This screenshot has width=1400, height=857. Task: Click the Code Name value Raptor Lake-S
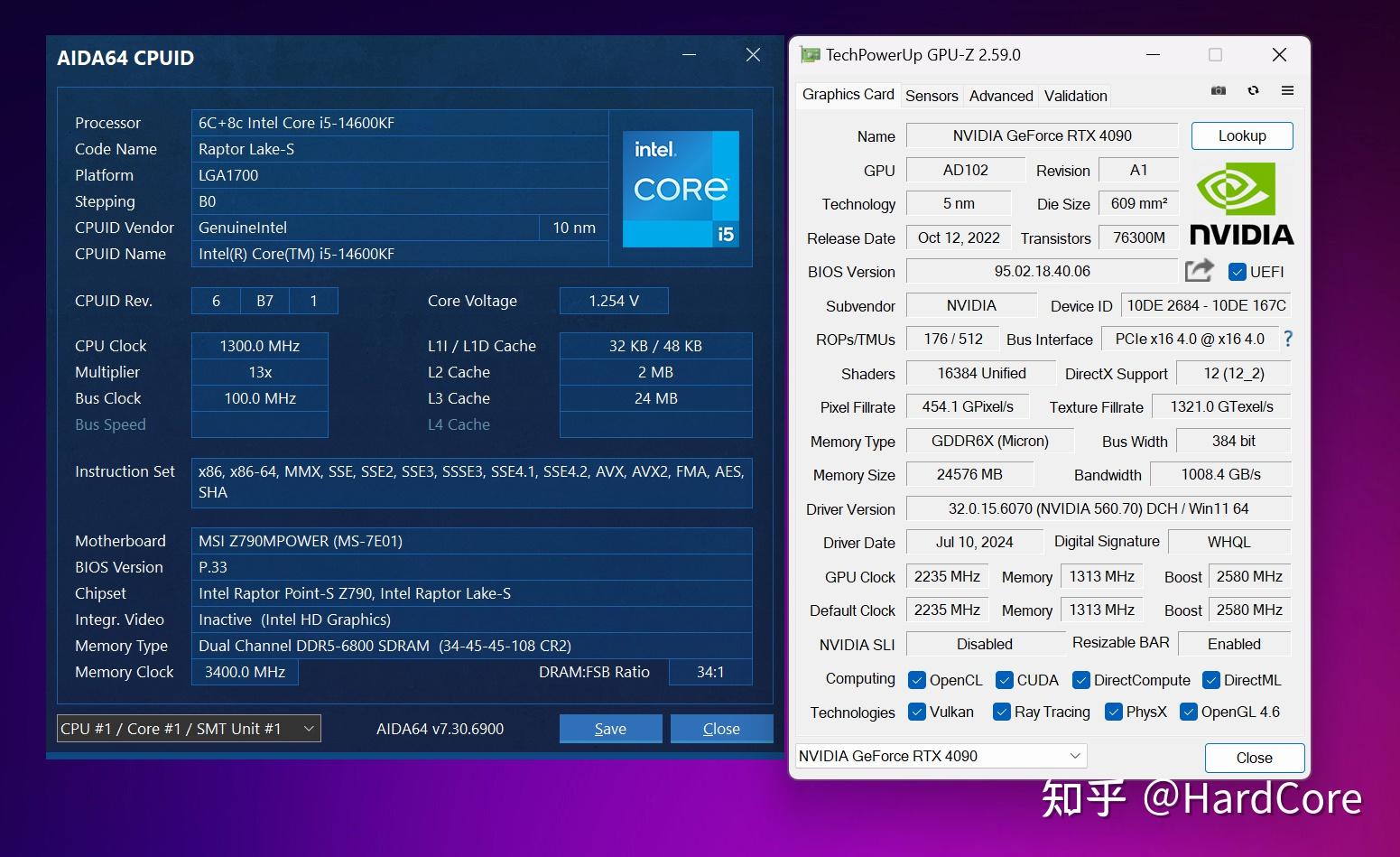pos(400,149)
